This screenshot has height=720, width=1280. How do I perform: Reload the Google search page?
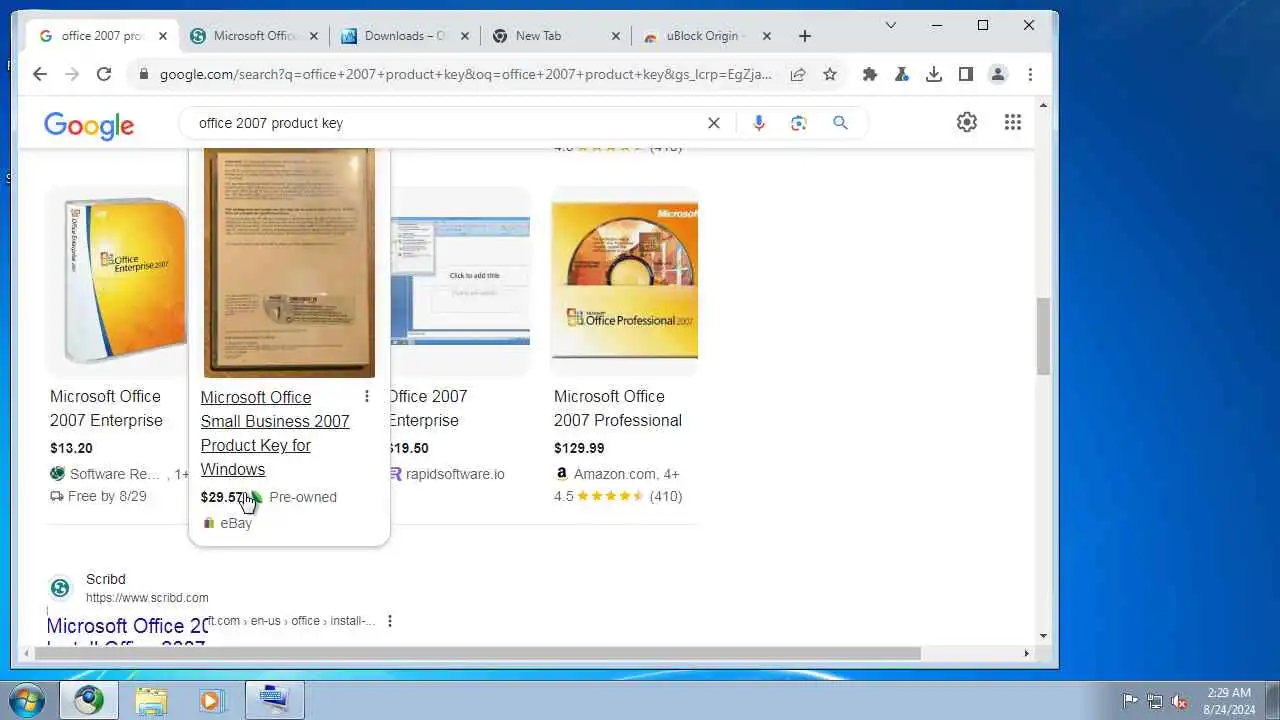104,74
